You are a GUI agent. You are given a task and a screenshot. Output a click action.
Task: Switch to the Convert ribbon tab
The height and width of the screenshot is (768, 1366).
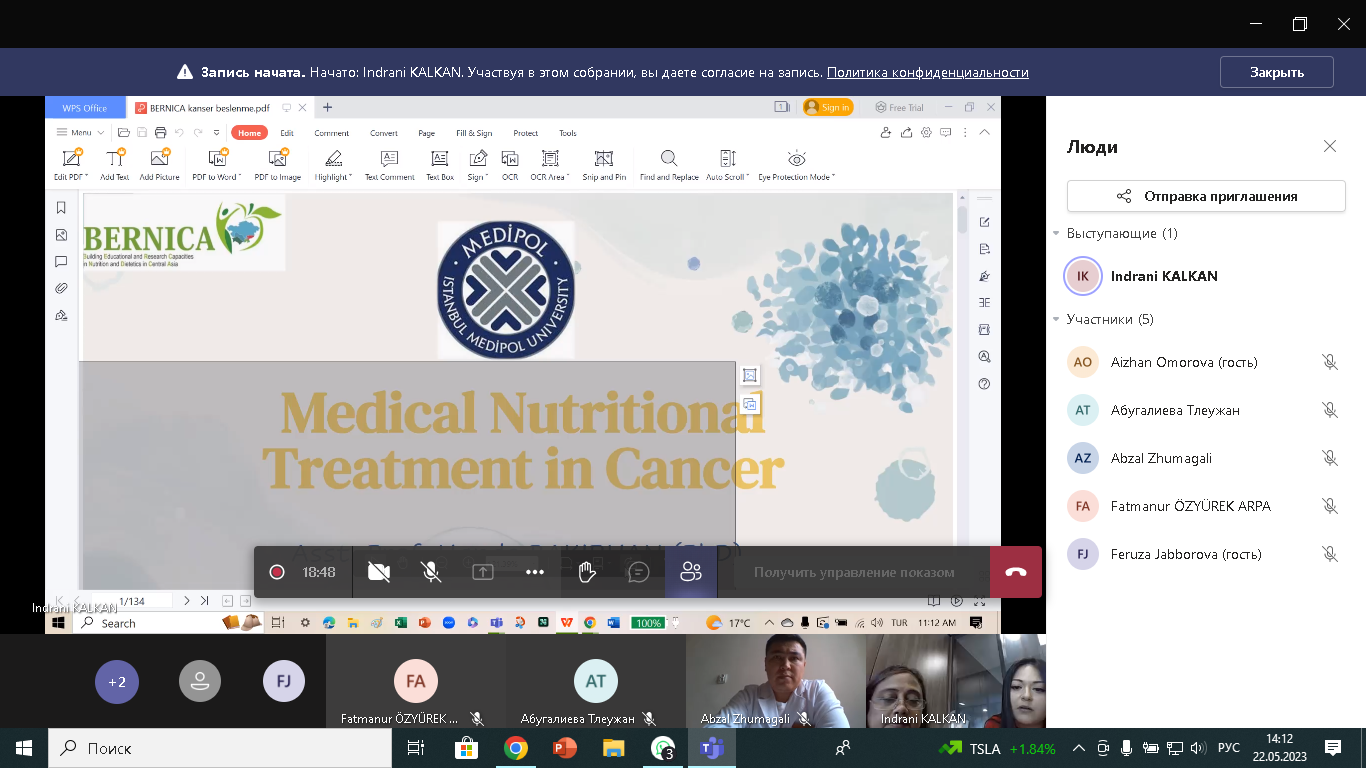(x=384, y=132)
